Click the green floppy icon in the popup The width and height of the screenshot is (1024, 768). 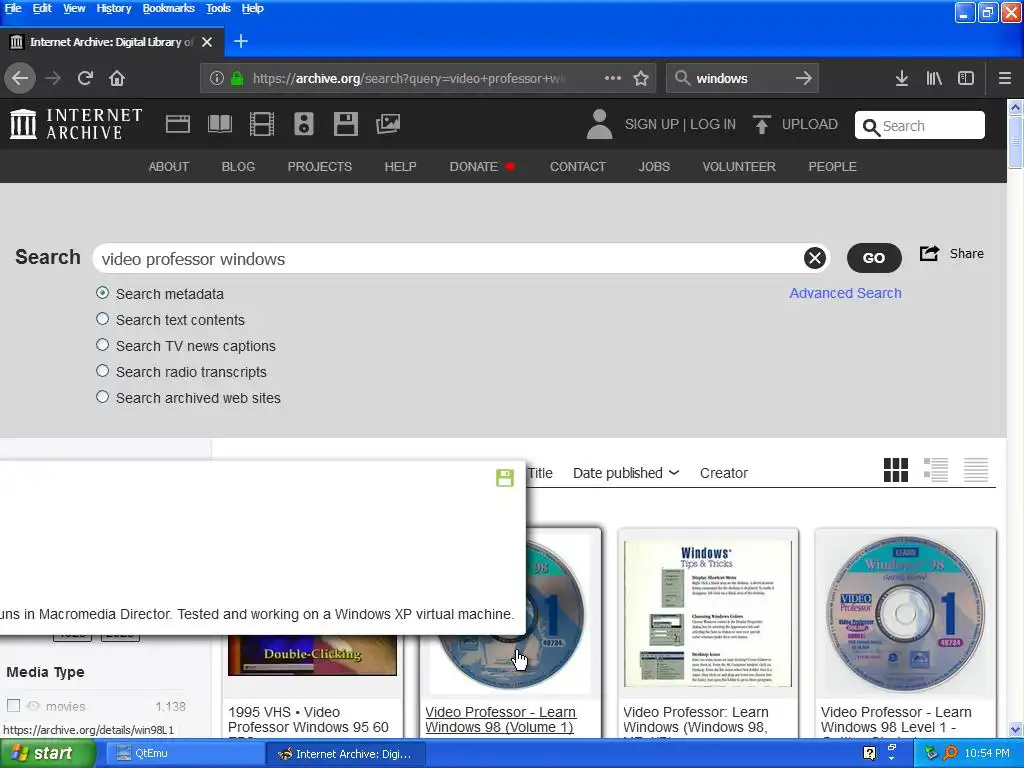[x=505, y=478]
